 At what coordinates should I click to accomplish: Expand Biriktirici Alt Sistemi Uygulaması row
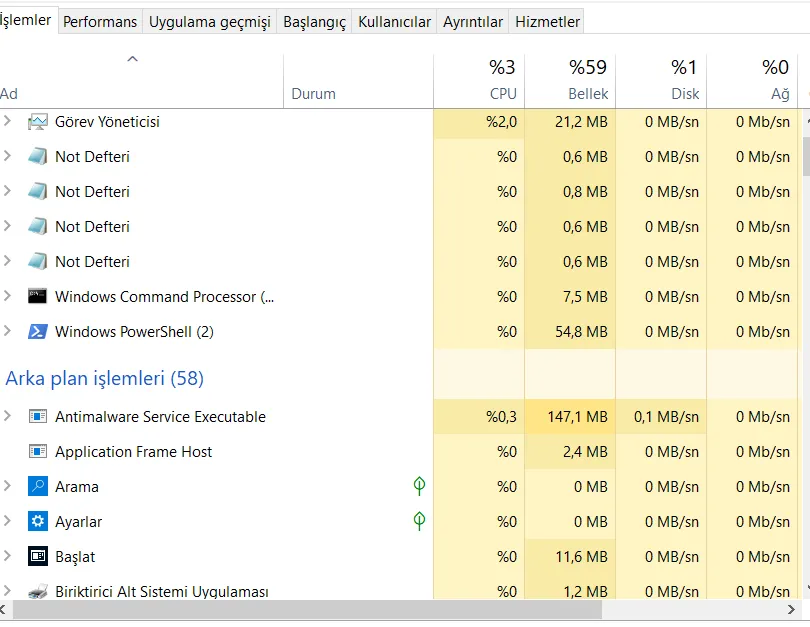pos(7,591)
